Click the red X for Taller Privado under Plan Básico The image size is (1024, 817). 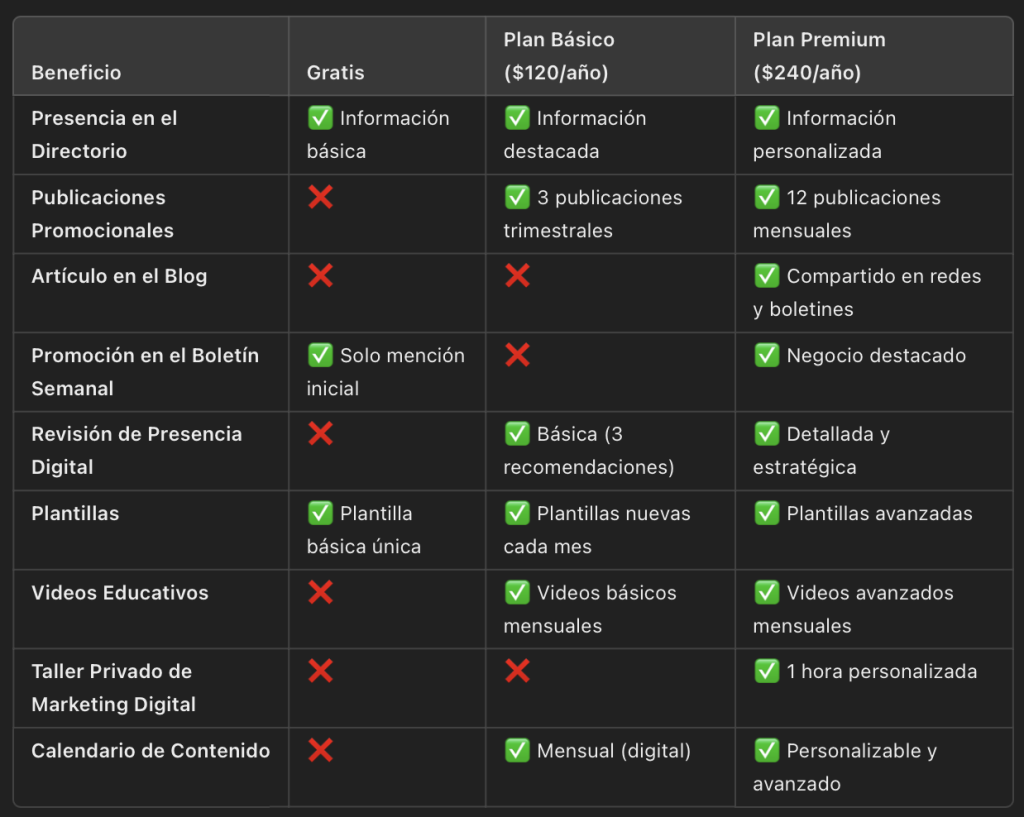[x=517, y=671]
